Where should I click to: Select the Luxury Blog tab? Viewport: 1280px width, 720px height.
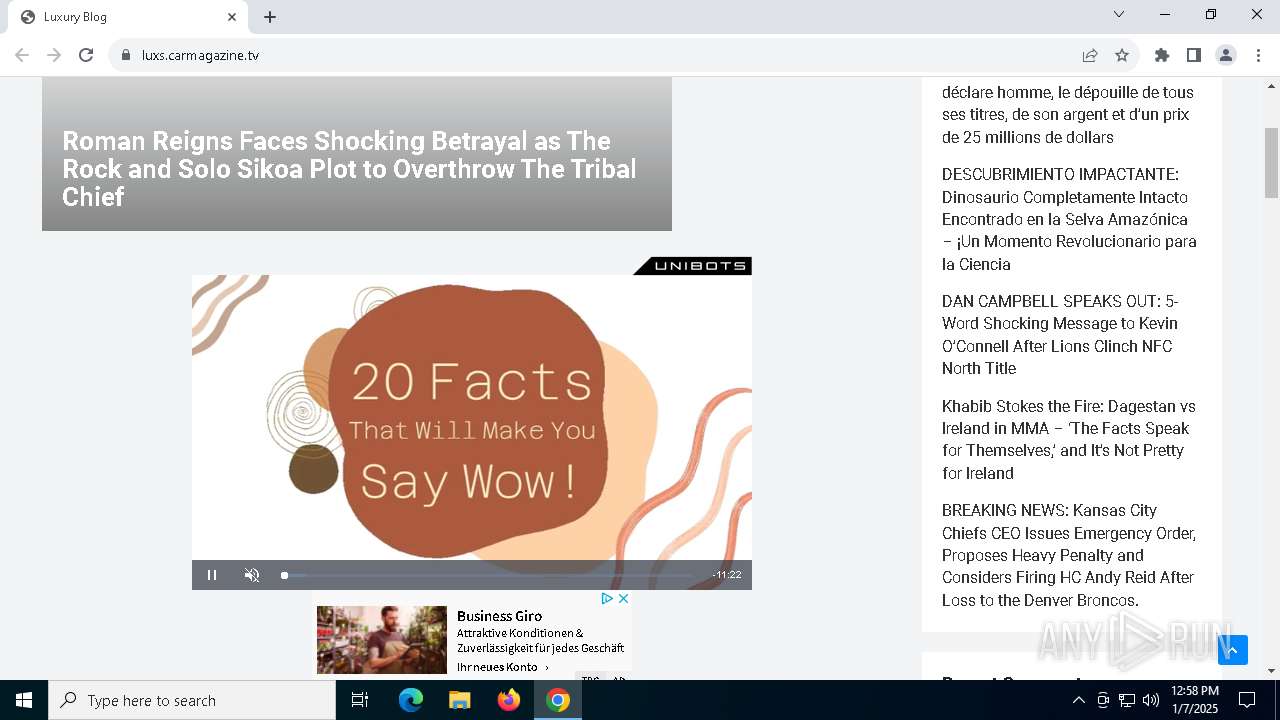(x=128, y=17)
